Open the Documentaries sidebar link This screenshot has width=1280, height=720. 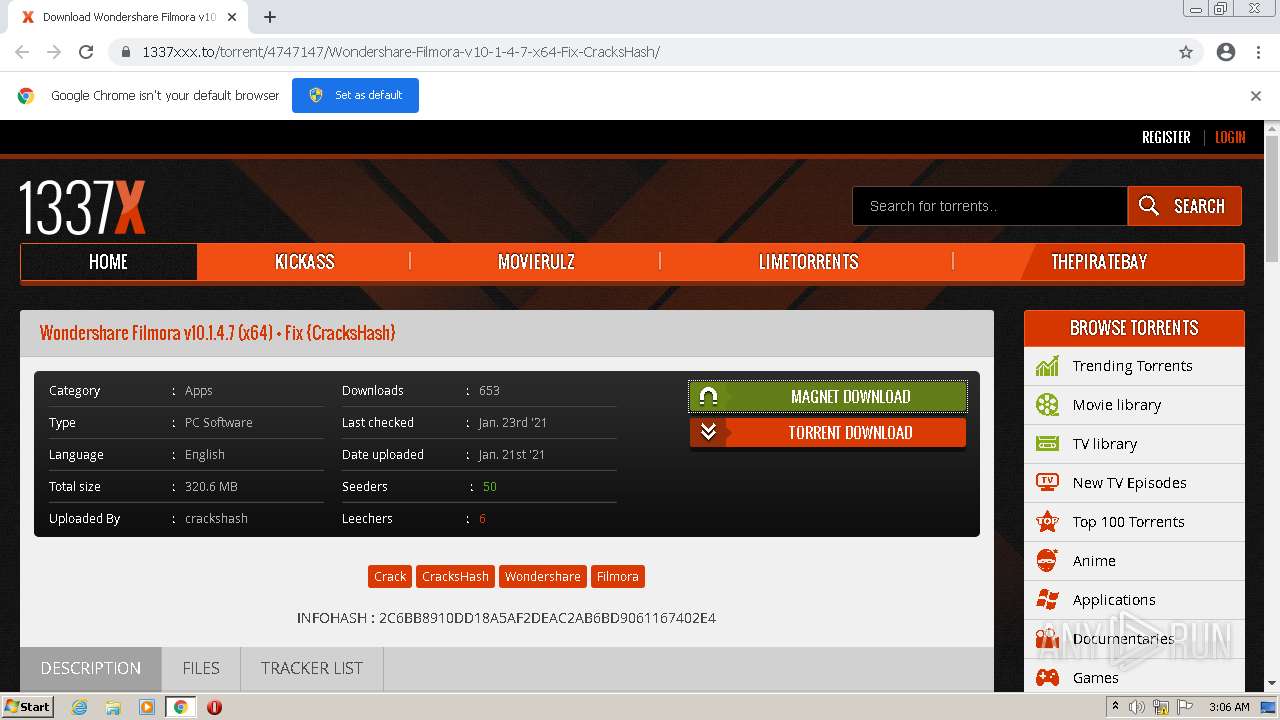click(1123, 639)
